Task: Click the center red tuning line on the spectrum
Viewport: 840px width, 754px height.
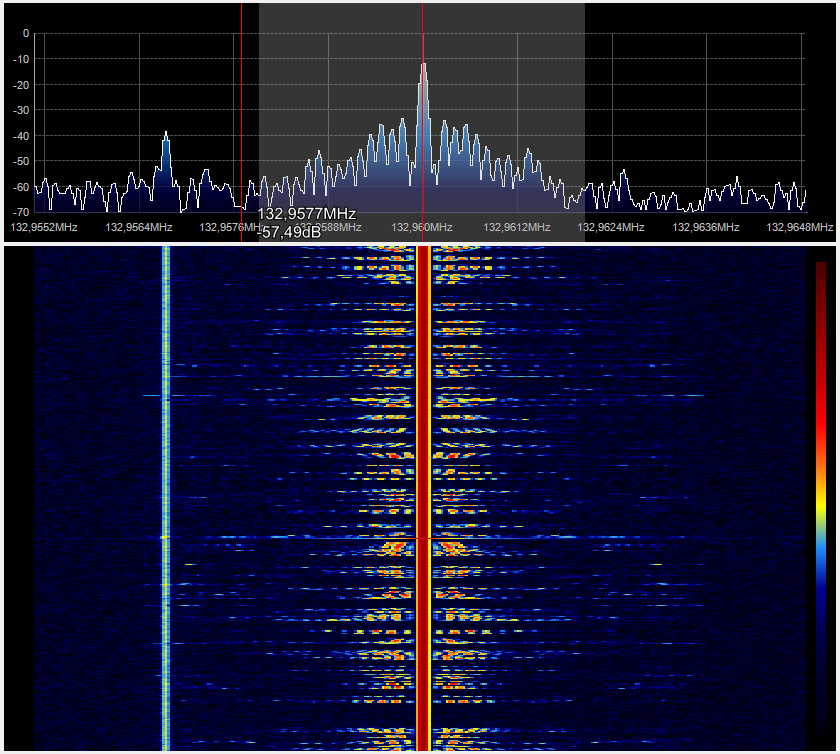Action: (x=423, y=123)
